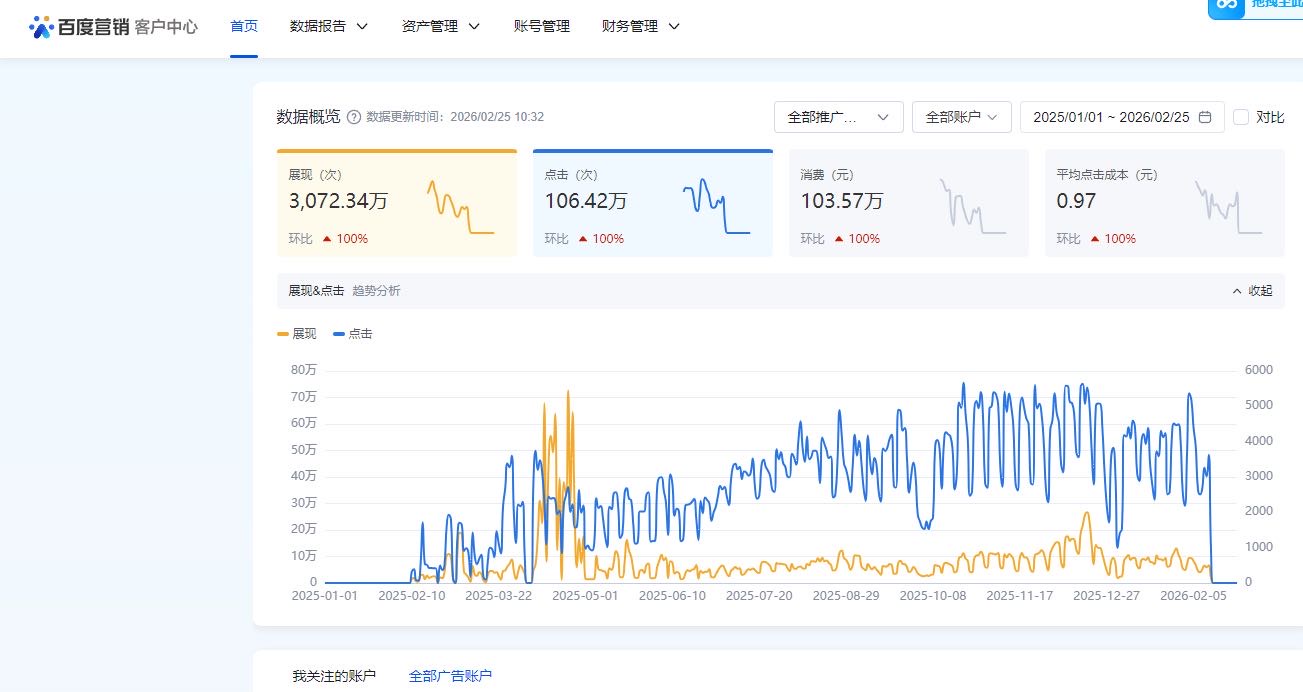Click the 点击 sparkline mini chart
The image size is (1303, 692).
click(x=716, y=207)
